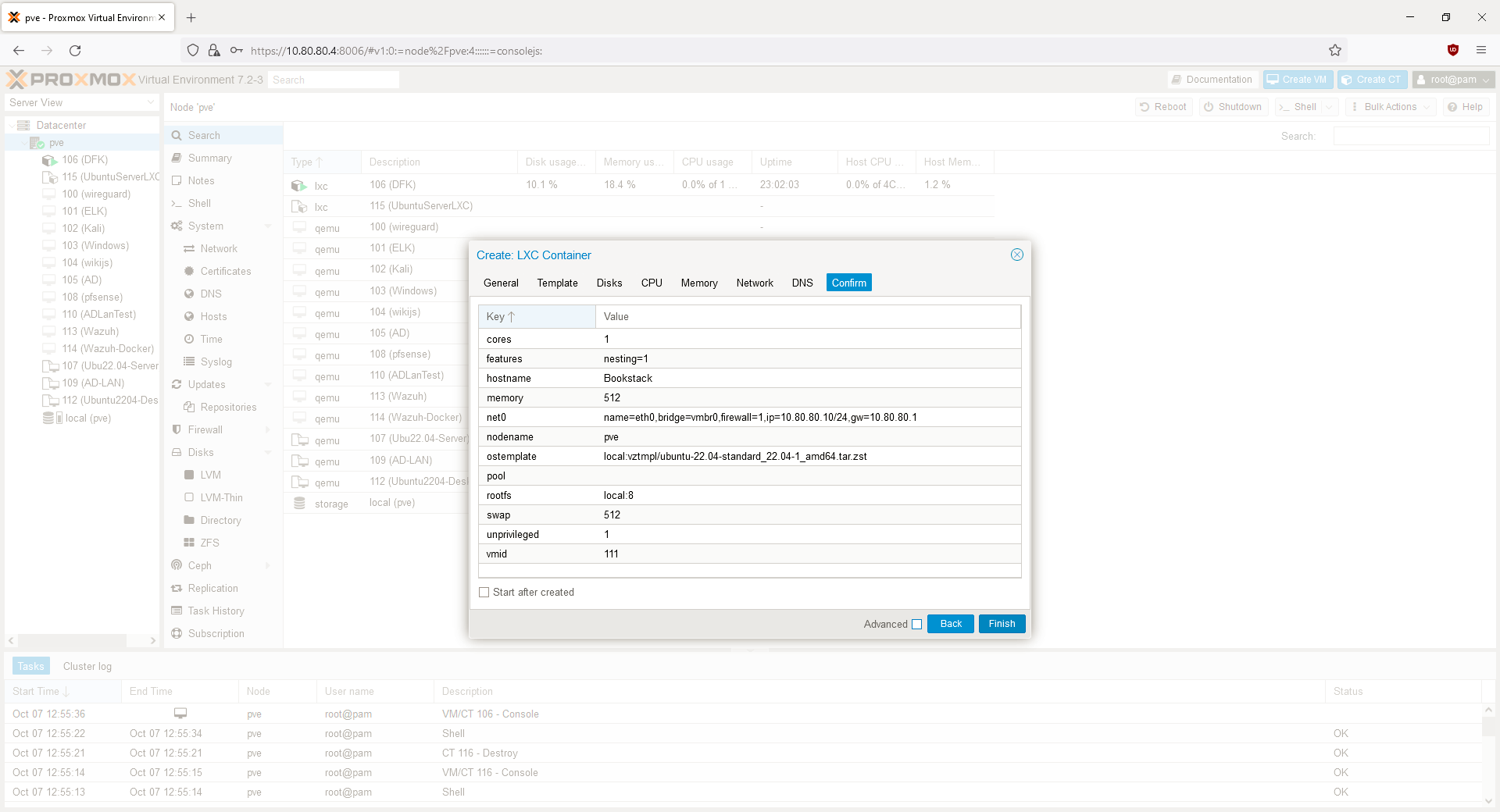
Task: Open the Replication panel
Action: [x=212, y=588]
